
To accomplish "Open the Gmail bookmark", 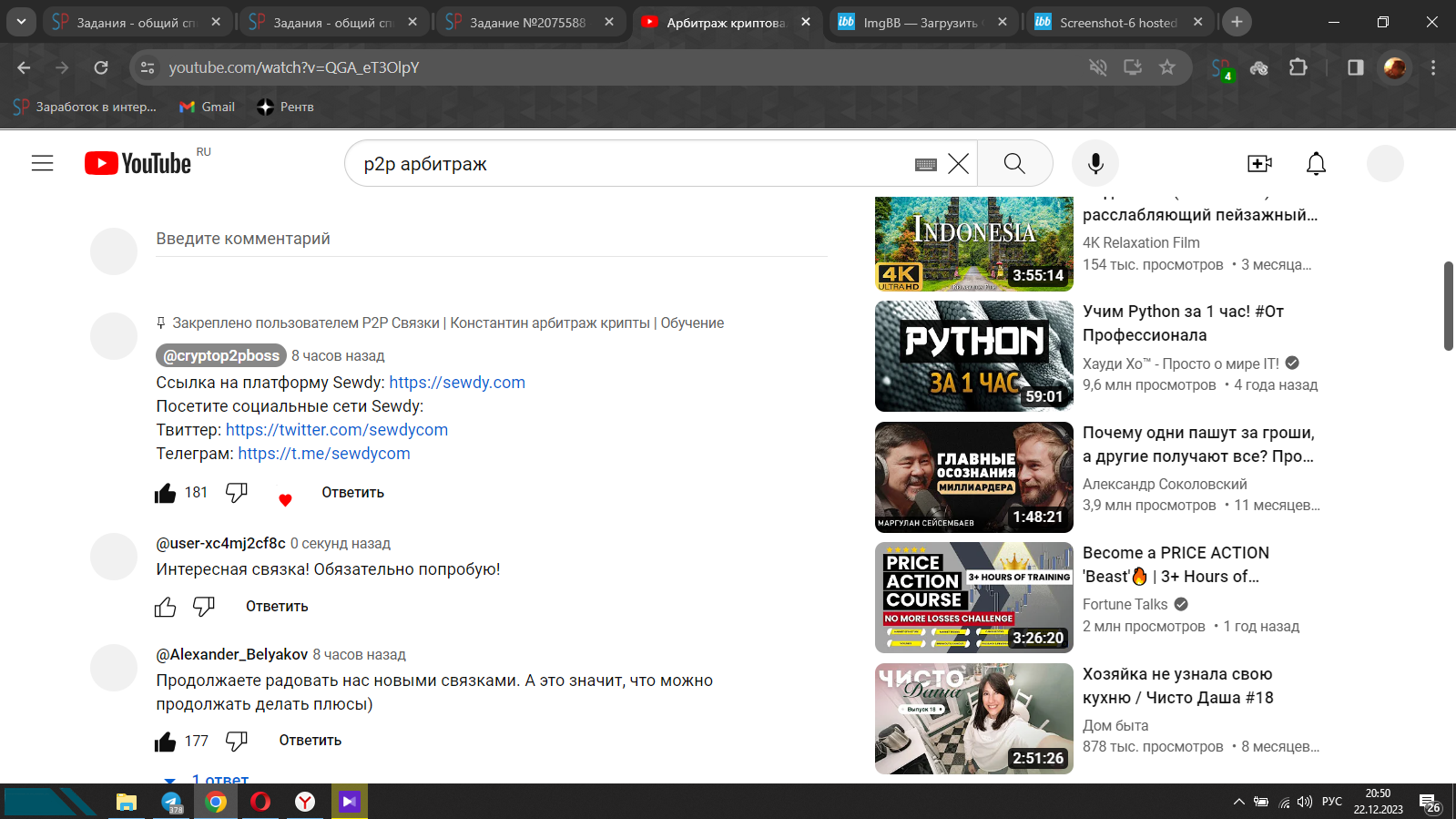I will 208,107.
